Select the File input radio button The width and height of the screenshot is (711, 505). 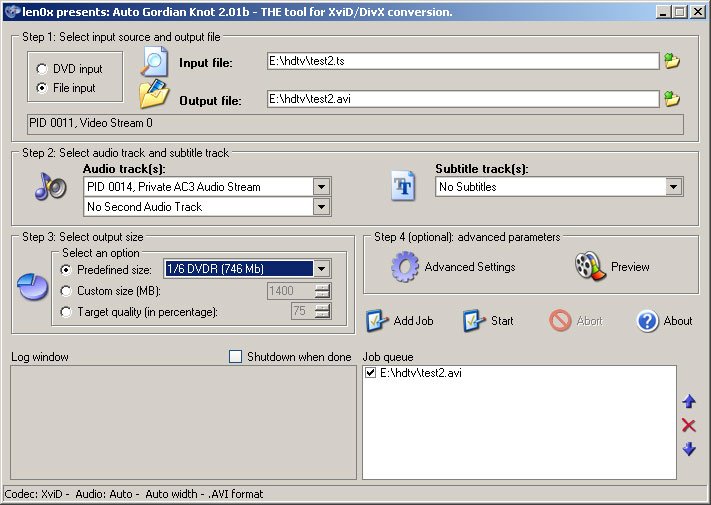pos(42,87)
